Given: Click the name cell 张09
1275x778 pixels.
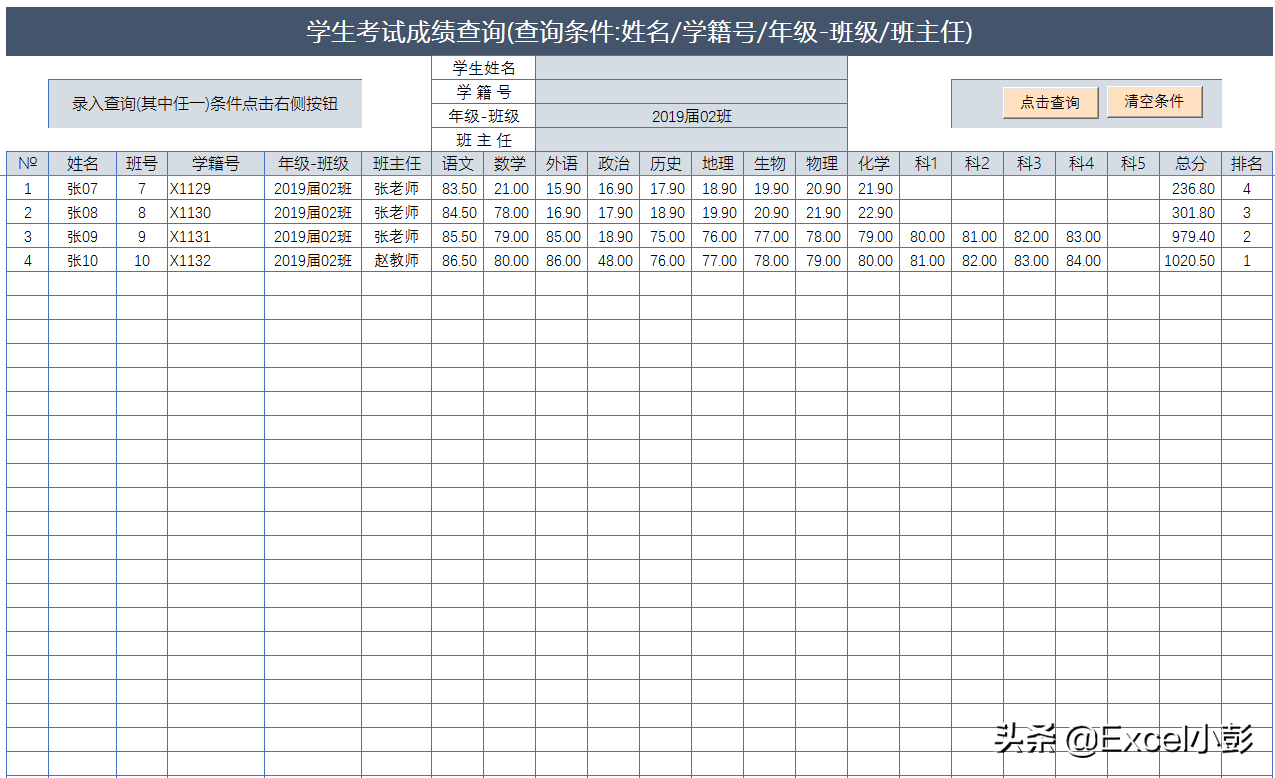Looking at the screenshot, I should [x=83, y=237].
